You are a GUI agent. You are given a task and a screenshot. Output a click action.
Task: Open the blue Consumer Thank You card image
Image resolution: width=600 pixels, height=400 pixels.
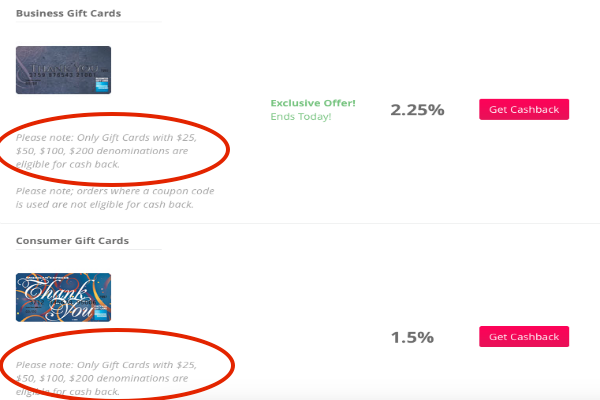pos(64,297)
